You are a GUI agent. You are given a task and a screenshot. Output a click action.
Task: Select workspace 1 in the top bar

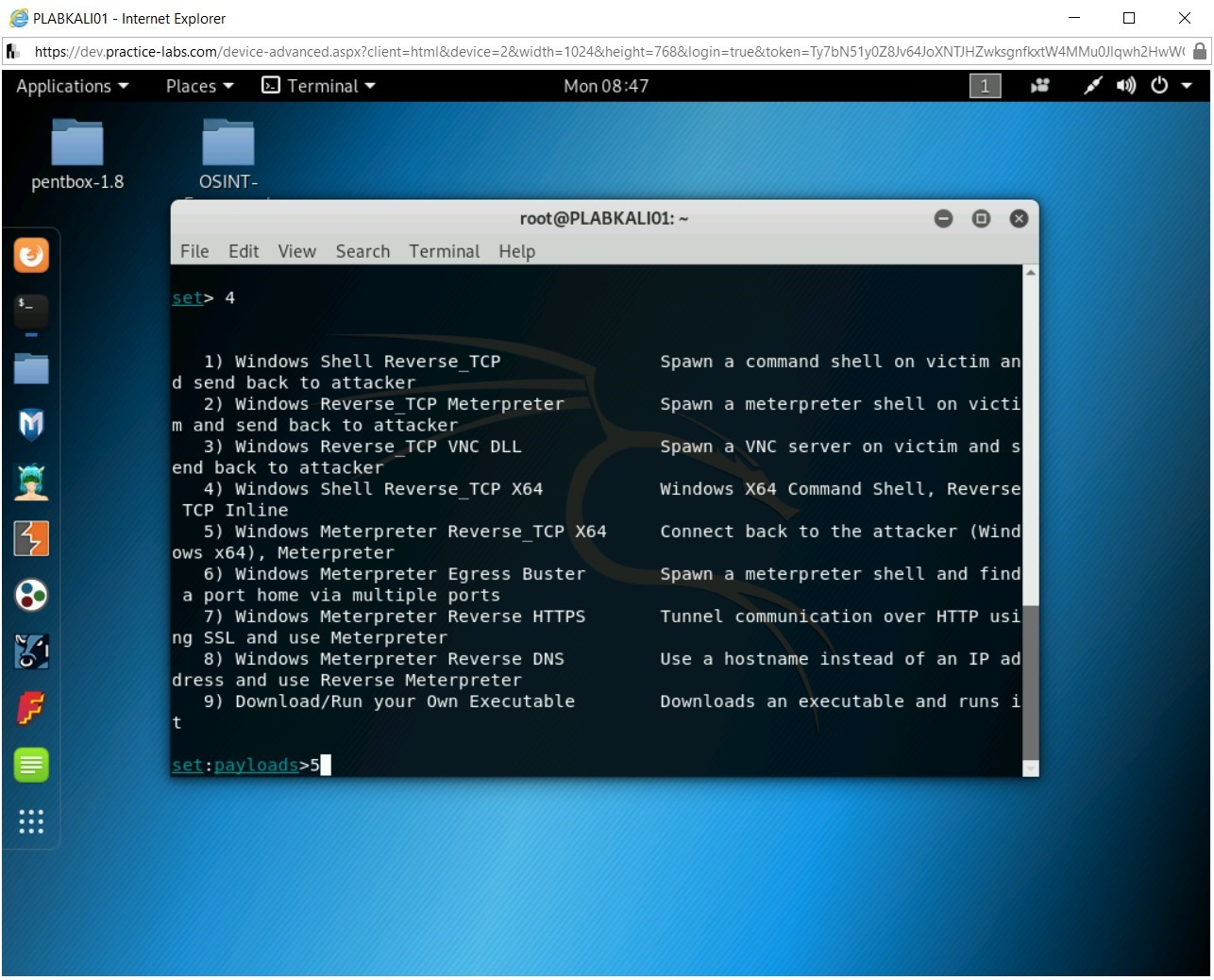tap(984, 86)
